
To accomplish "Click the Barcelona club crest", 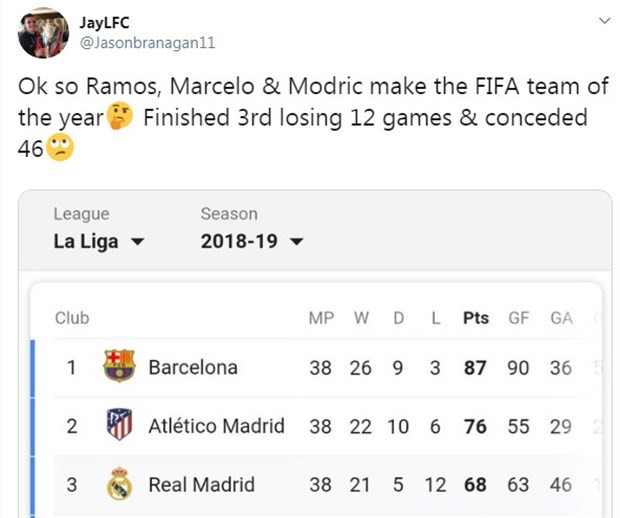I will (x=119, y=367).
